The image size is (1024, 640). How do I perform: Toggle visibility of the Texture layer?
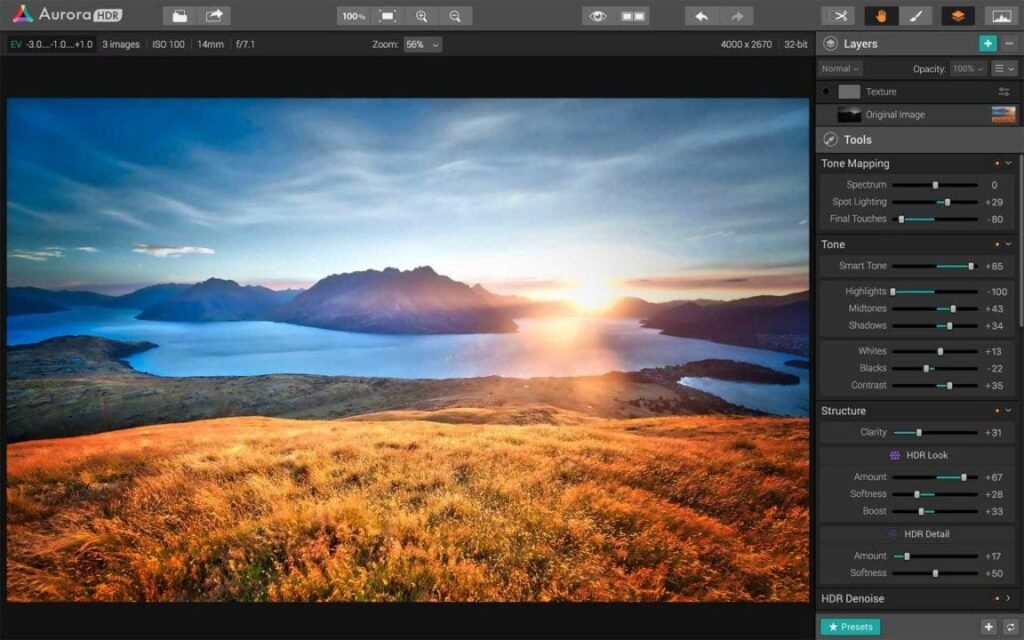click(x=825, y=91)
